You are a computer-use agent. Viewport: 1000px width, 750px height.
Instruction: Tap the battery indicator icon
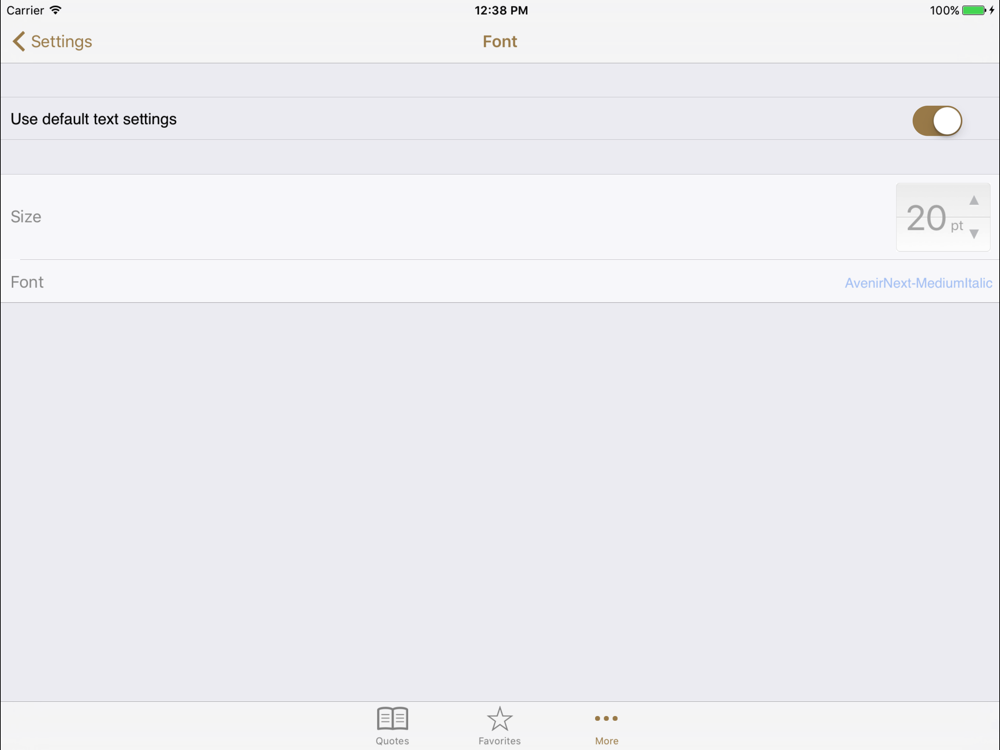coord(974,10)
